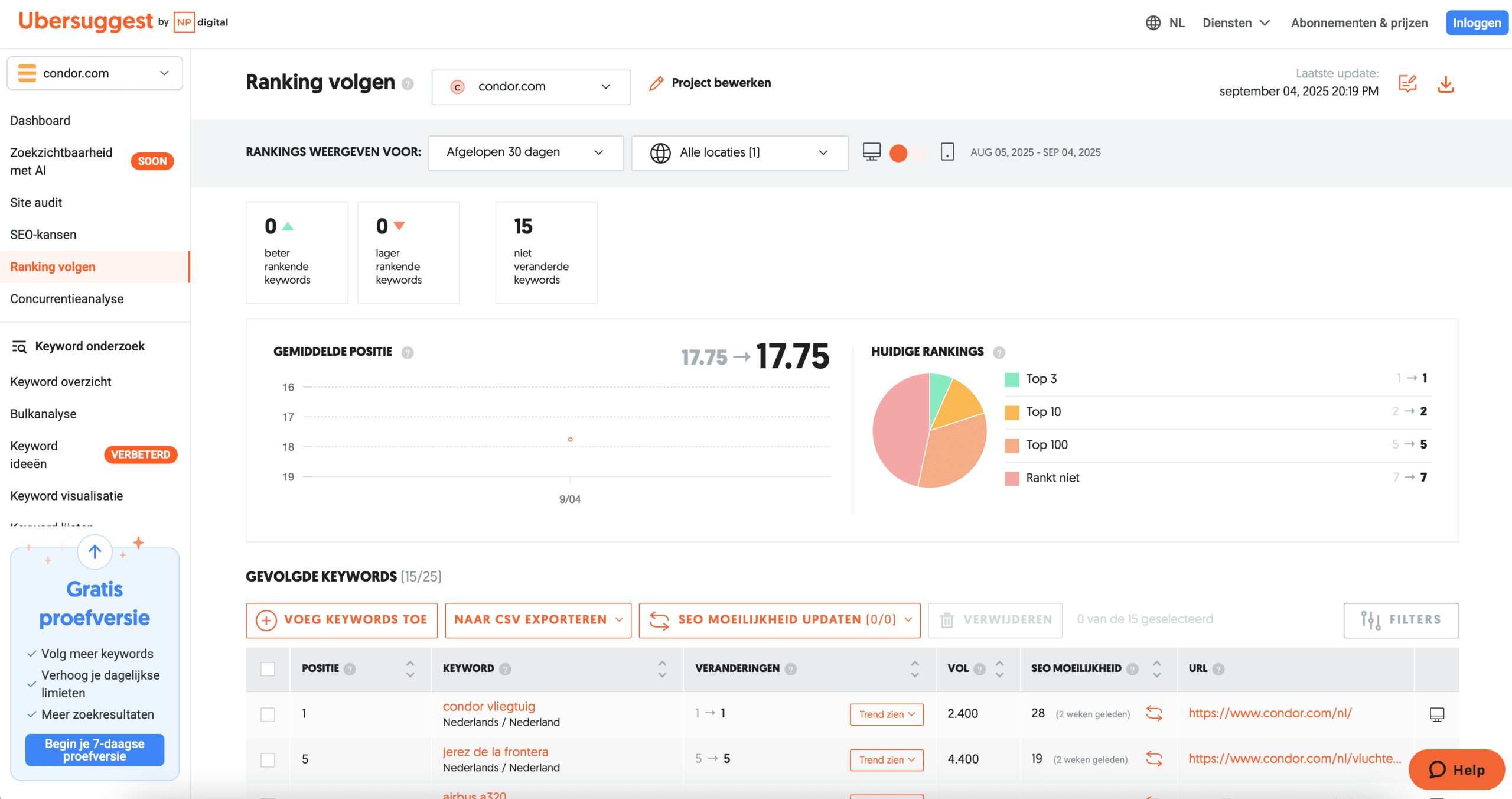Click the Top 3 green legend swatch
The width and height of the screenshot is (1512, 799).
coord(1012,379)
